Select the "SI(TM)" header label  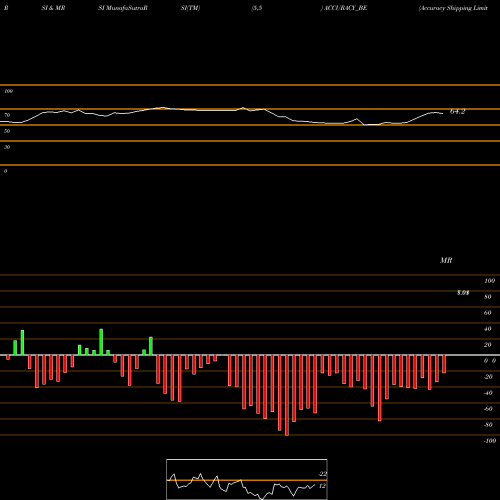pyautogui.click(x=190, y=8)
